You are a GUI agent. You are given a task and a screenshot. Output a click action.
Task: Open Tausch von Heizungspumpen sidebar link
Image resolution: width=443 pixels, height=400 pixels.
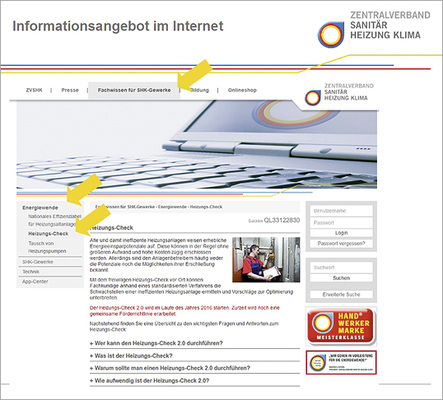[47, 247]
